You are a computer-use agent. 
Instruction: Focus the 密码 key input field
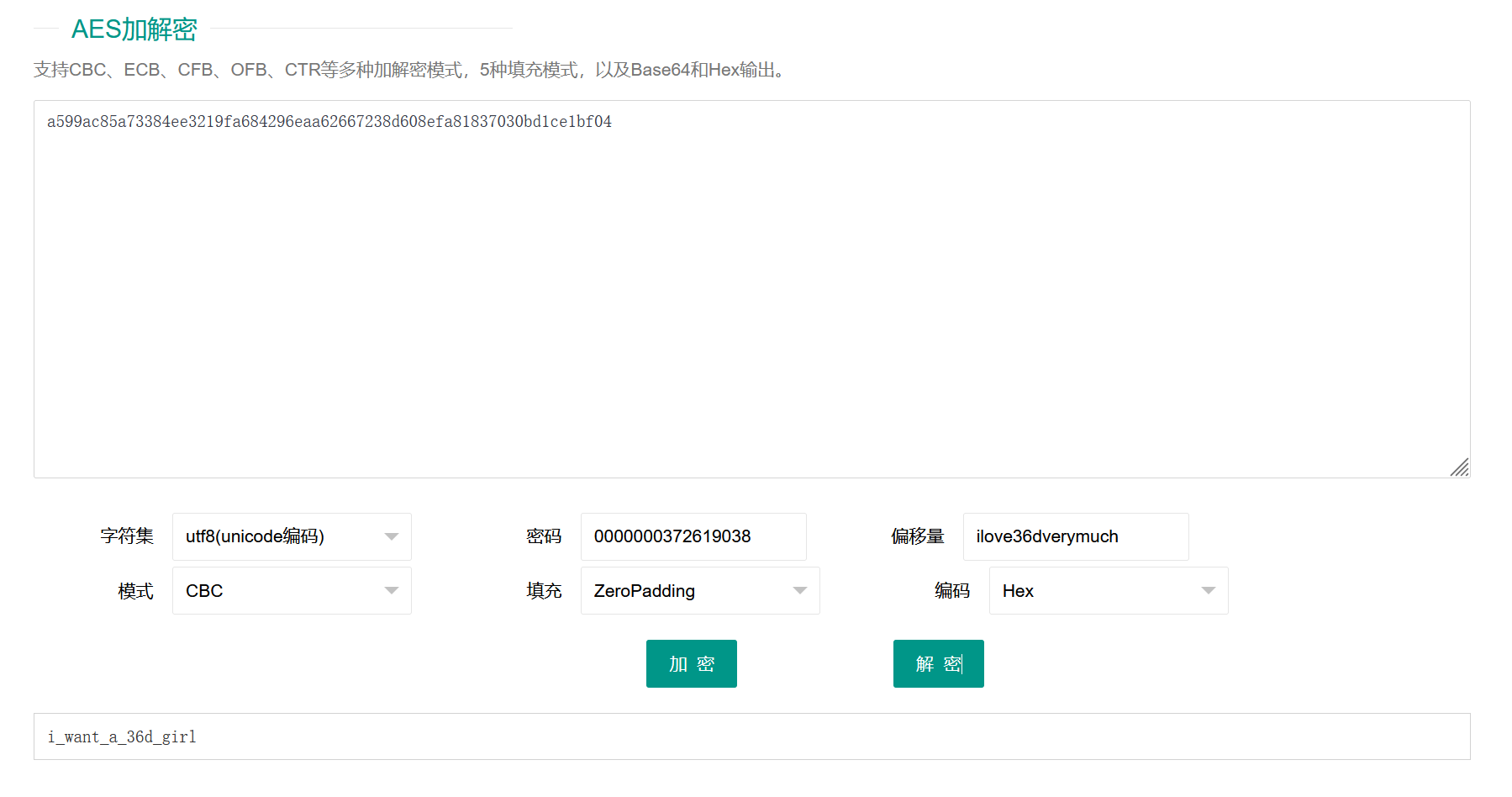(x=693, y=536)
